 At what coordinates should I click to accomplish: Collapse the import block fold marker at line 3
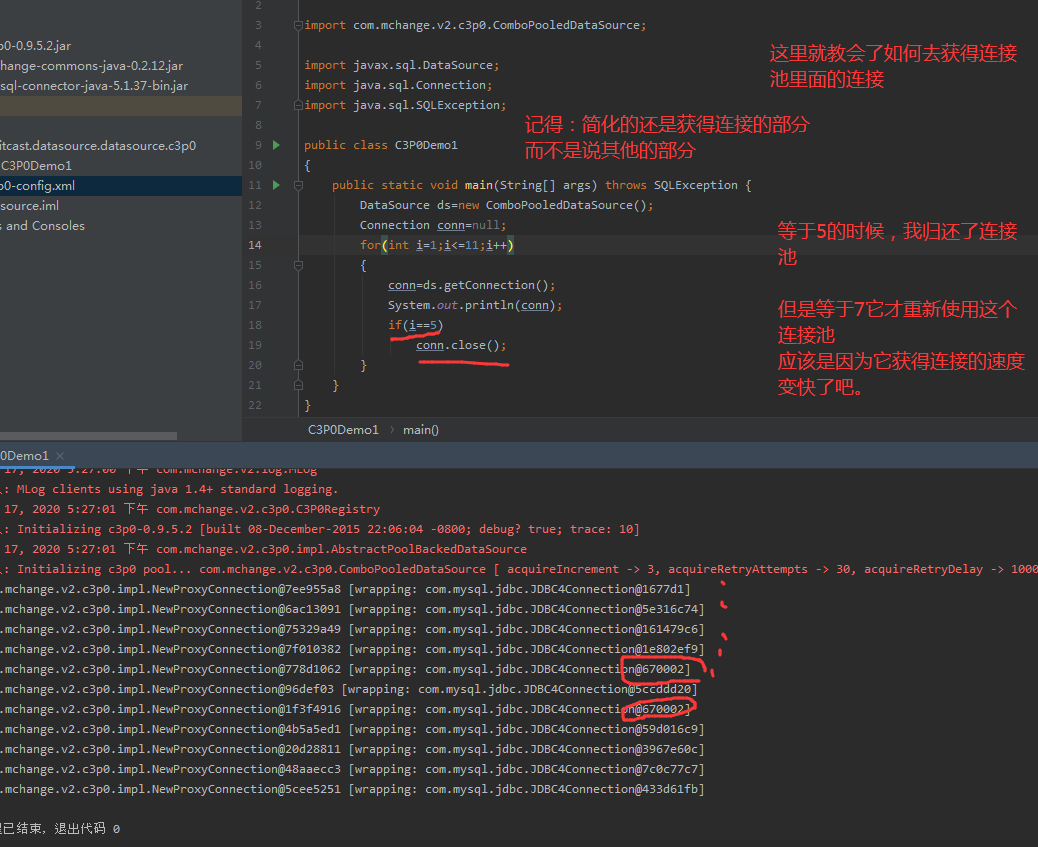(x=298, y=25)
